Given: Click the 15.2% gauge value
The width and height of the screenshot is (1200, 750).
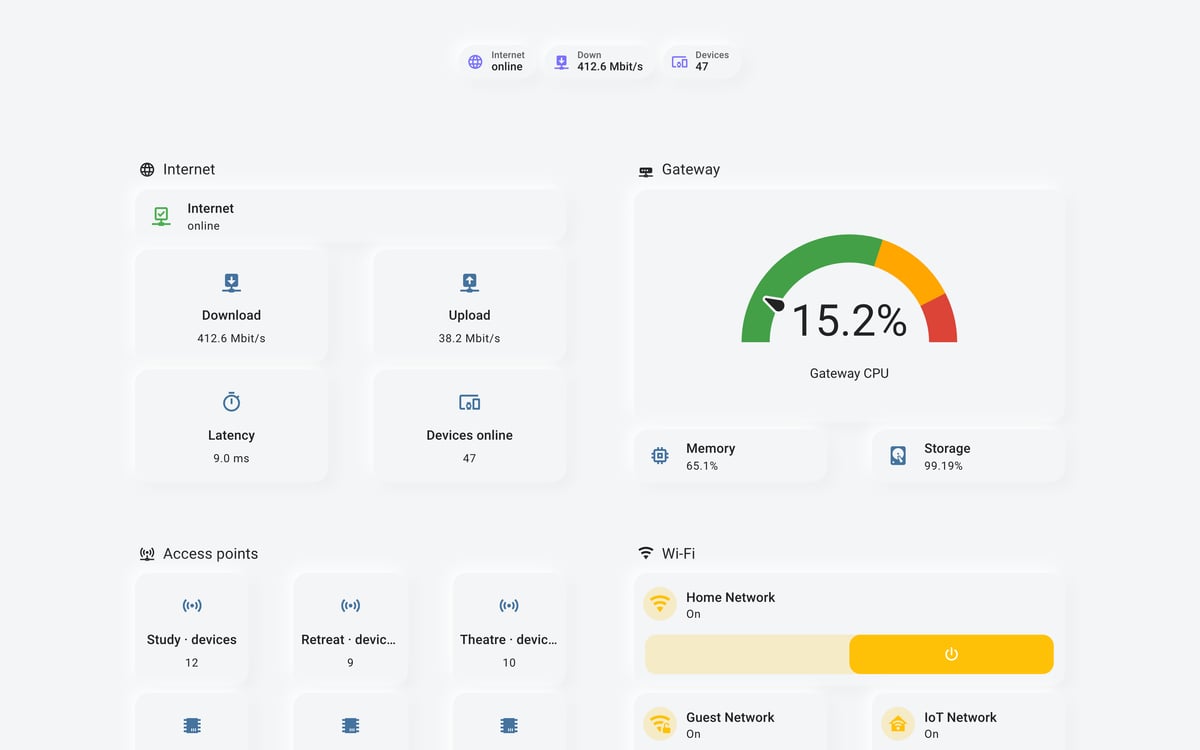Looking at the screenshot, I should [x=849, y=320].
